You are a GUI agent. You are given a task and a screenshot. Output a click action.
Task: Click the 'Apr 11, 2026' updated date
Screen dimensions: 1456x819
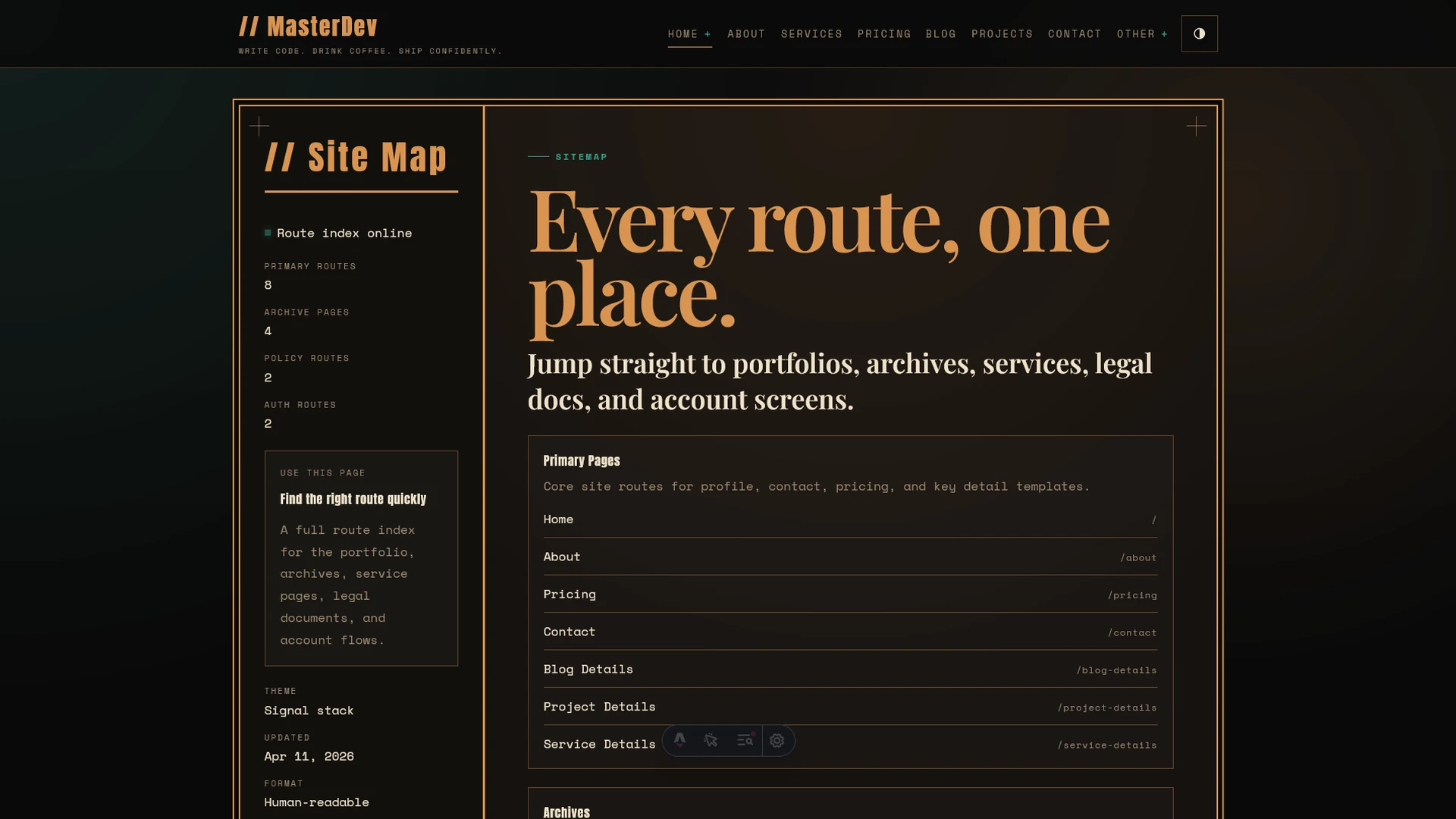tap(309, 756)
